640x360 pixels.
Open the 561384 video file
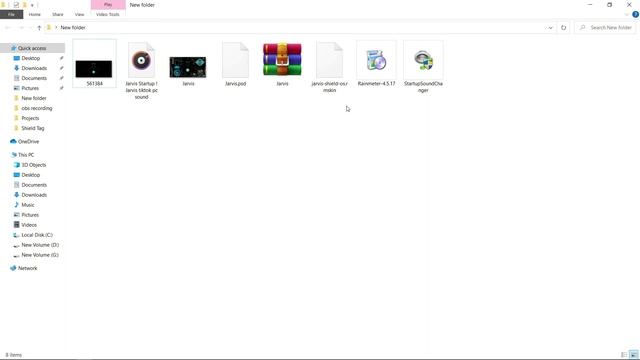pos(94,64)
